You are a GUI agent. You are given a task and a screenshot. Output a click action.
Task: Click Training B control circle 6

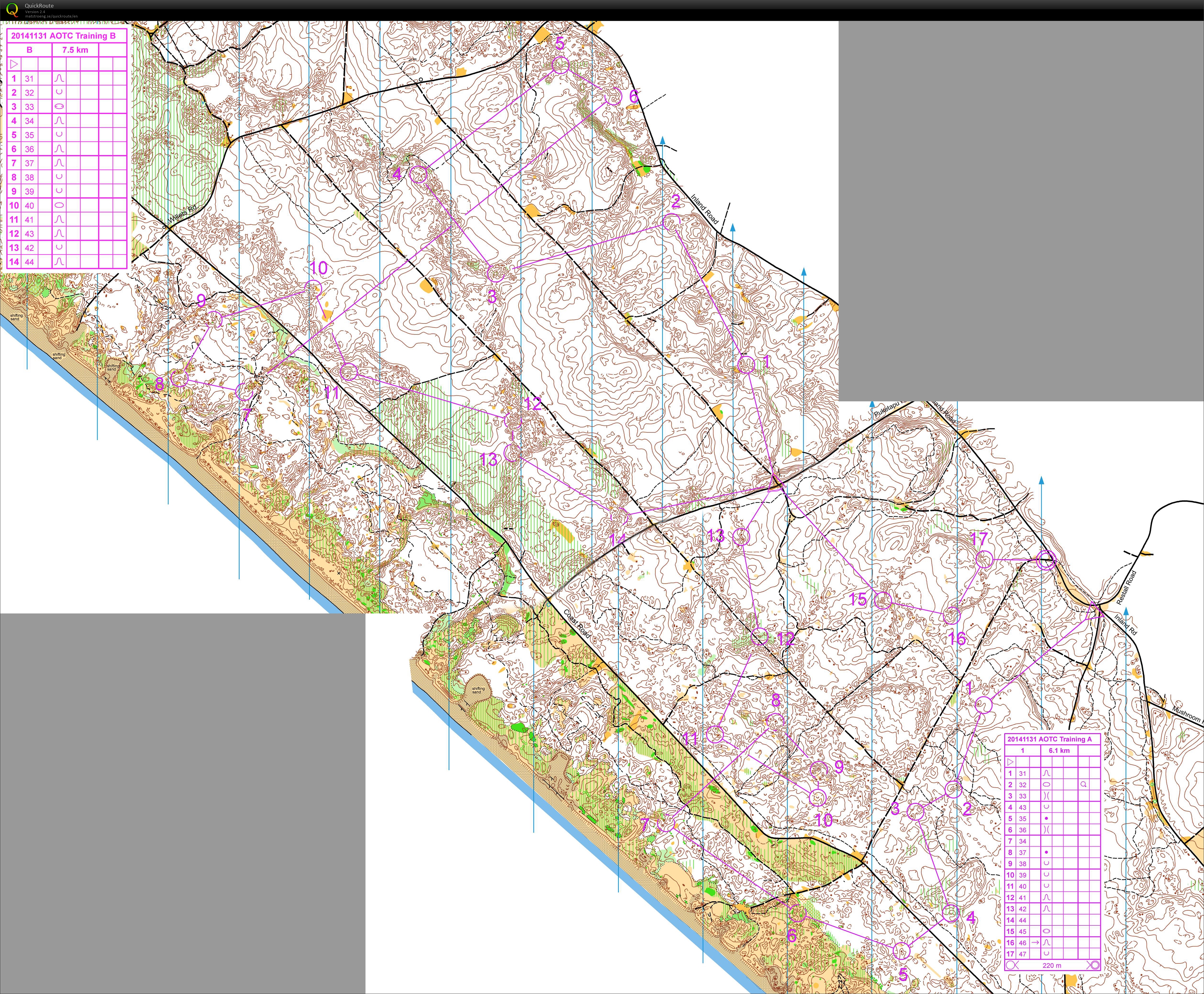(613, 96)
